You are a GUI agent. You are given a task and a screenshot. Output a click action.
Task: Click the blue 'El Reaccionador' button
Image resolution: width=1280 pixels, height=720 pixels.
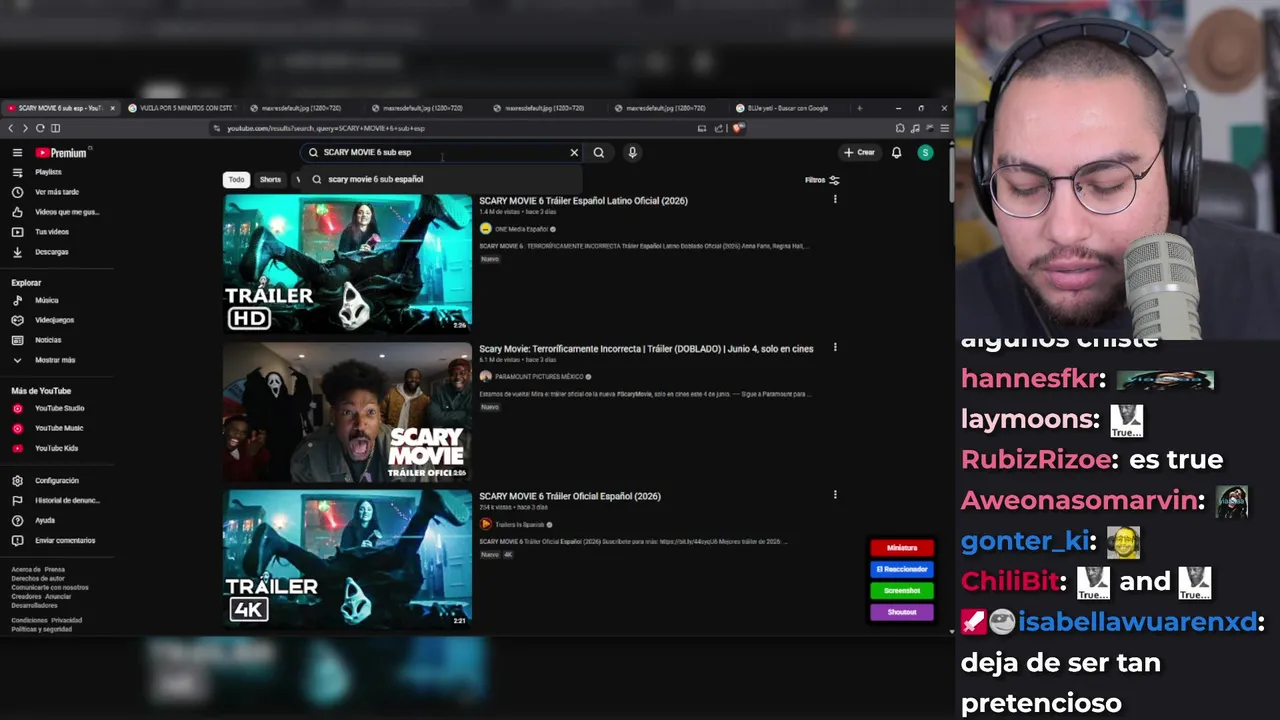[x=902, y=569]
